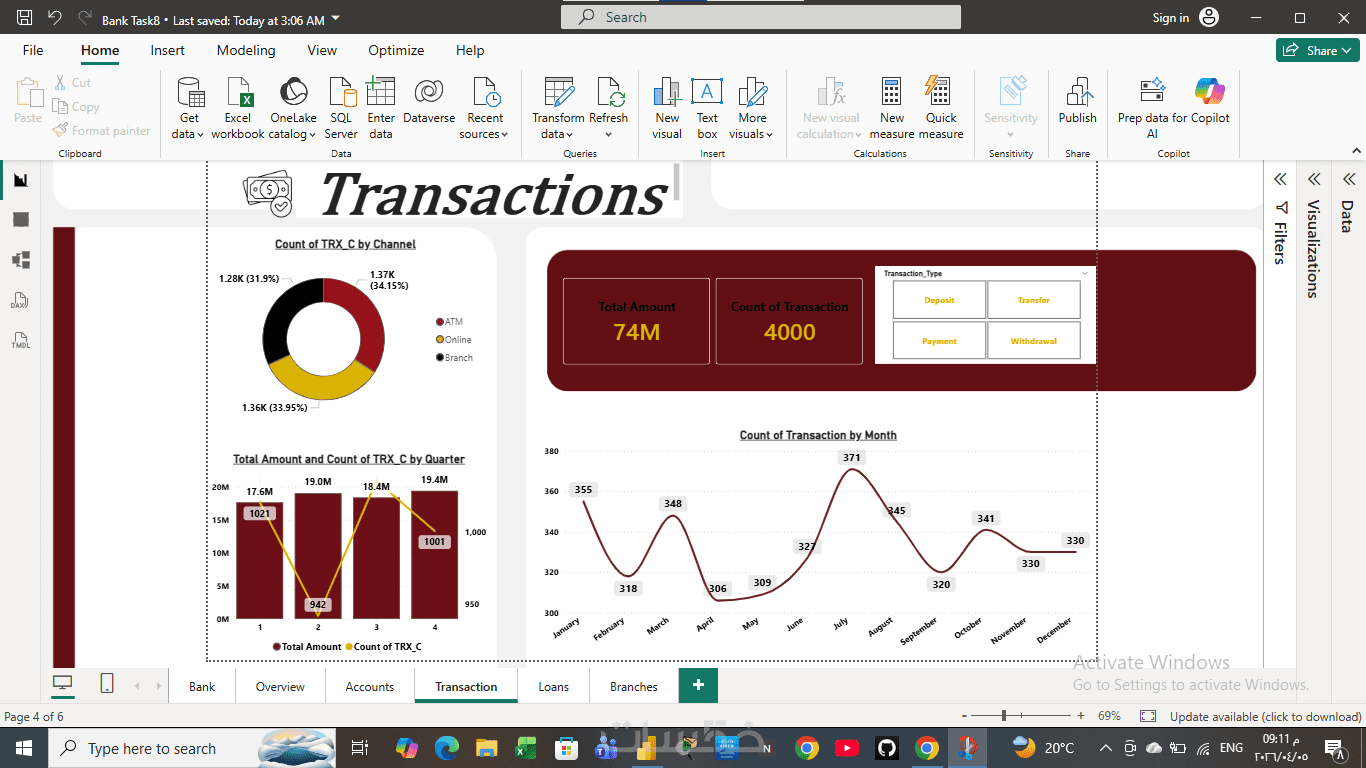Toggle the Deposit slicer button
This screenshot has width=1366, height=768.
coord(939,300)
